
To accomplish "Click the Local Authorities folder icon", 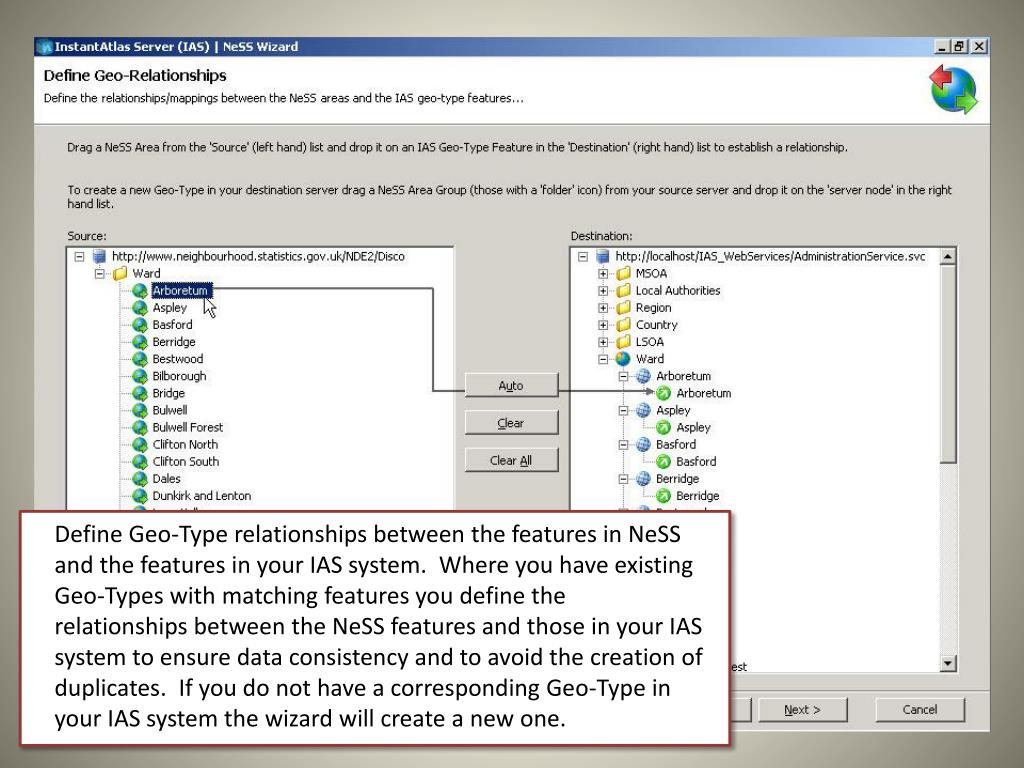I will [x=624, y=291].
